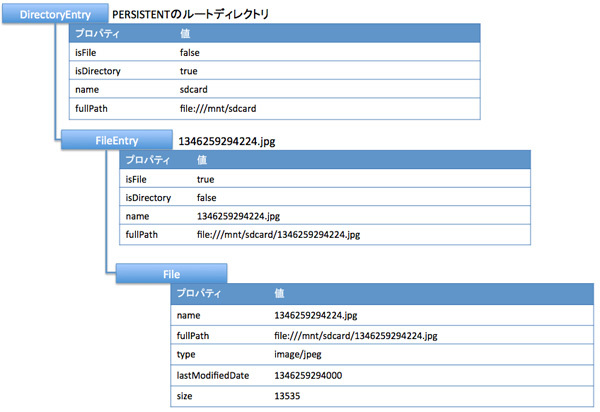Select the true value of FileEntry isFile
The image size is (600, 412).
click(205, 179)
